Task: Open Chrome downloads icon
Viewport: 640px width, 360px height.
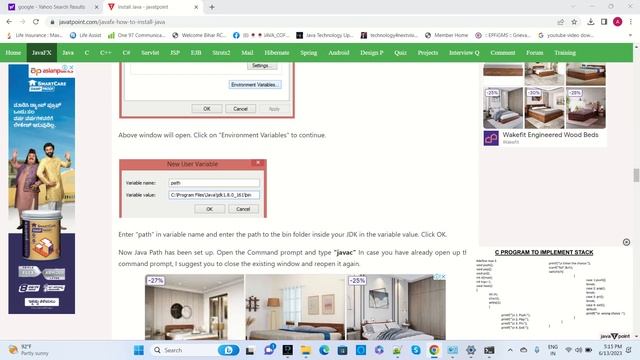Action: (x=591, y=22)
